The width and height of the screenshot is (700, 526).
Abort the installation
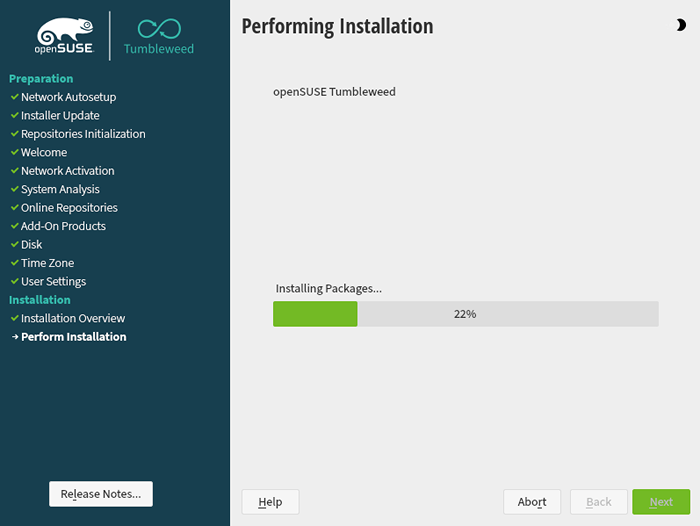(x=532, y=502)
